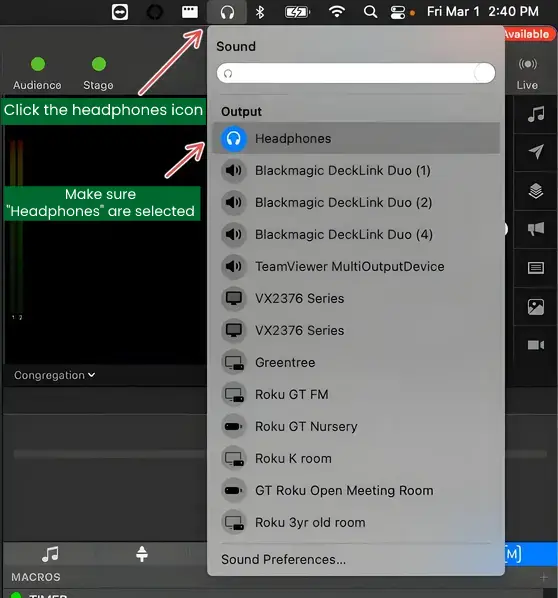Choose Roku GT Nursery output
The image size is (558, 598).
(x=356, y=426)
